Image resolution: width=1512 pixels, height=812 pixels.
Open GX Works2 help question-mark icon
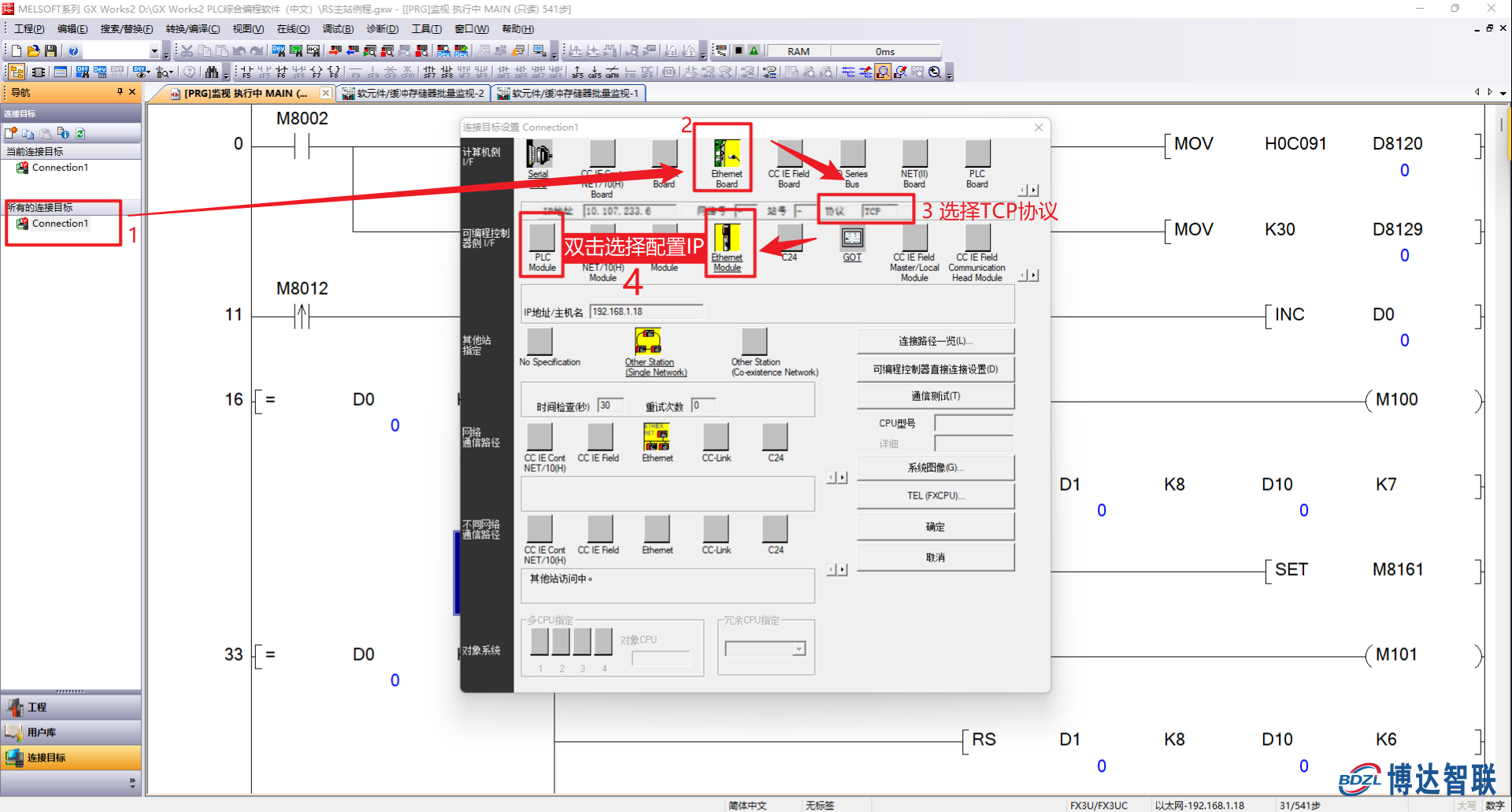click(73, 50)
